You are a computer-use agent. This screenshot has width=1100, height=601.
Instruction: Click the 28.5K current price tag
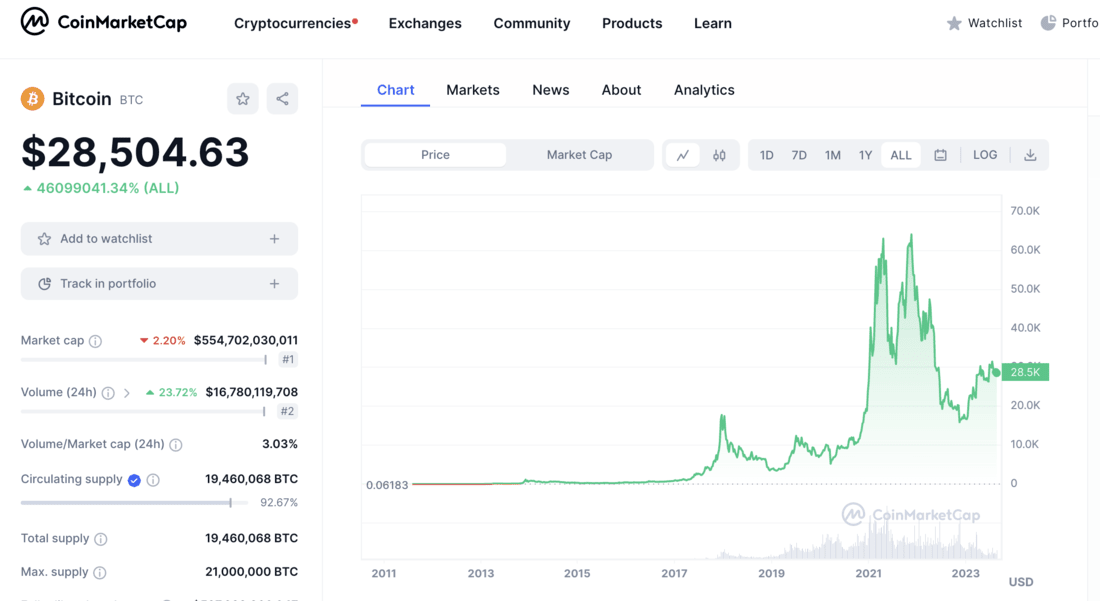coord(1025,372)
